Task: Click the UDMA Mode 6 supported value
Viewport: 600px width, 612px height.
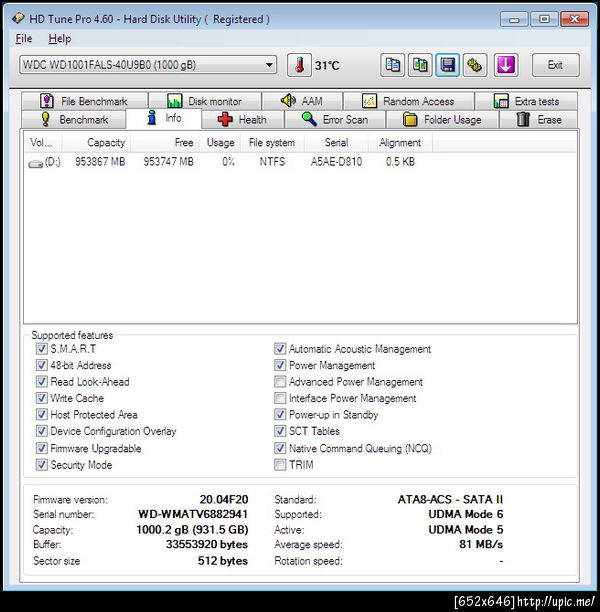Action: point(466,514)
